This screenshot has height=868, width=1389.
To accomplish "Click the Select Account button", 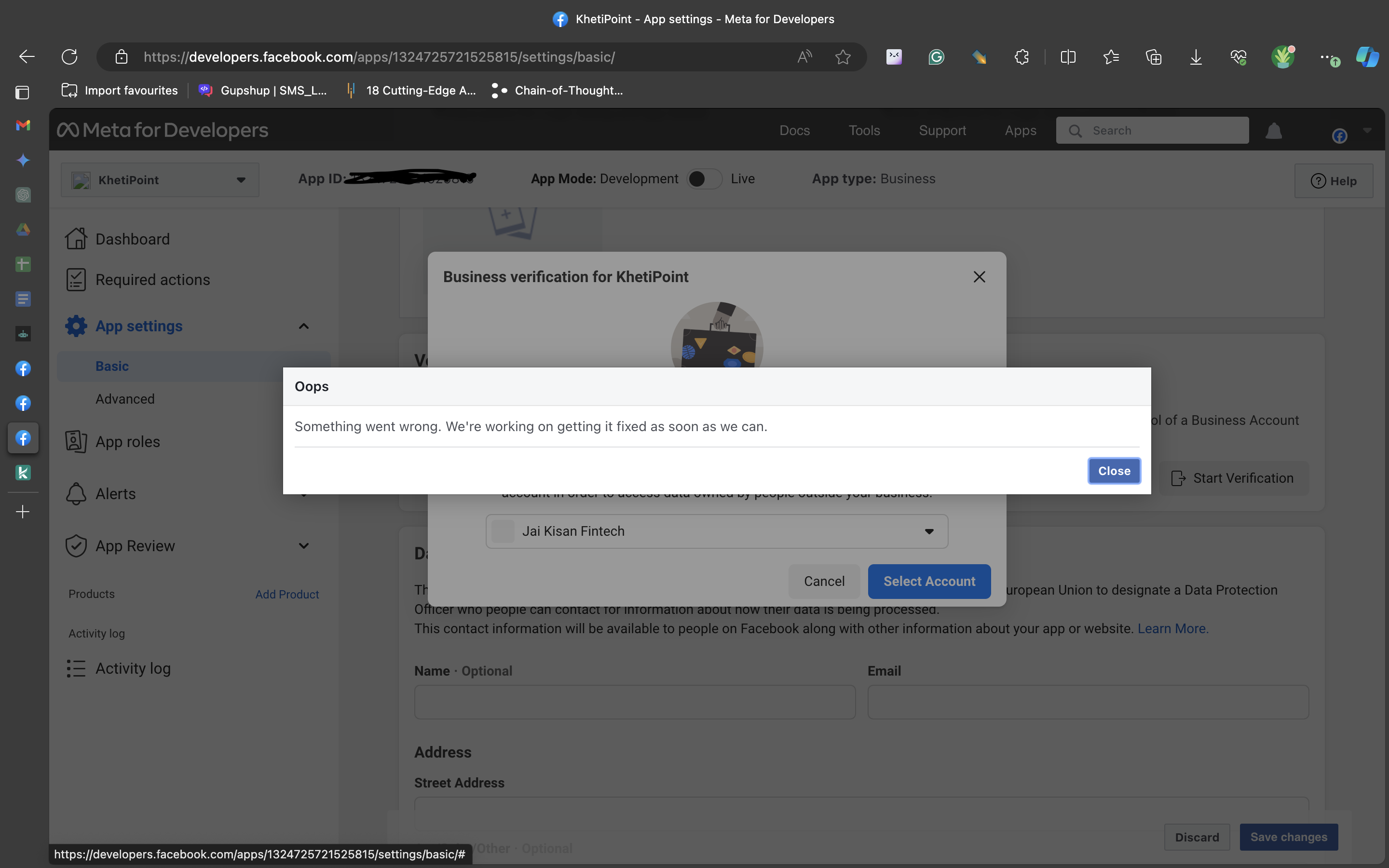I will [929, 581].
